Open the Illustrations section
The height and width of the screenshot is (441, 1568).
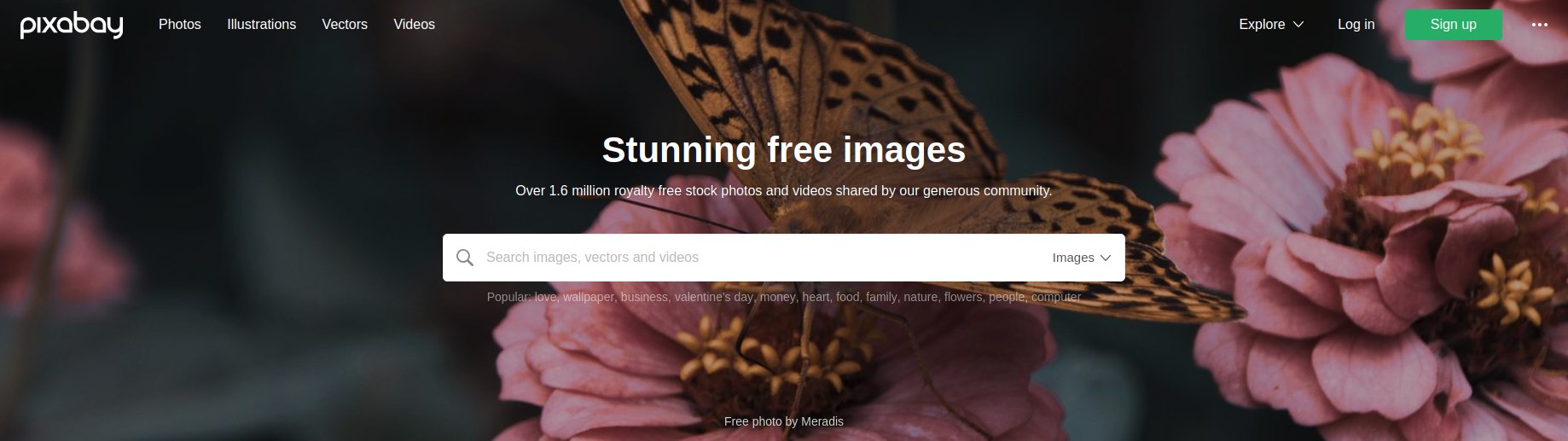click(x=261, y=25)
